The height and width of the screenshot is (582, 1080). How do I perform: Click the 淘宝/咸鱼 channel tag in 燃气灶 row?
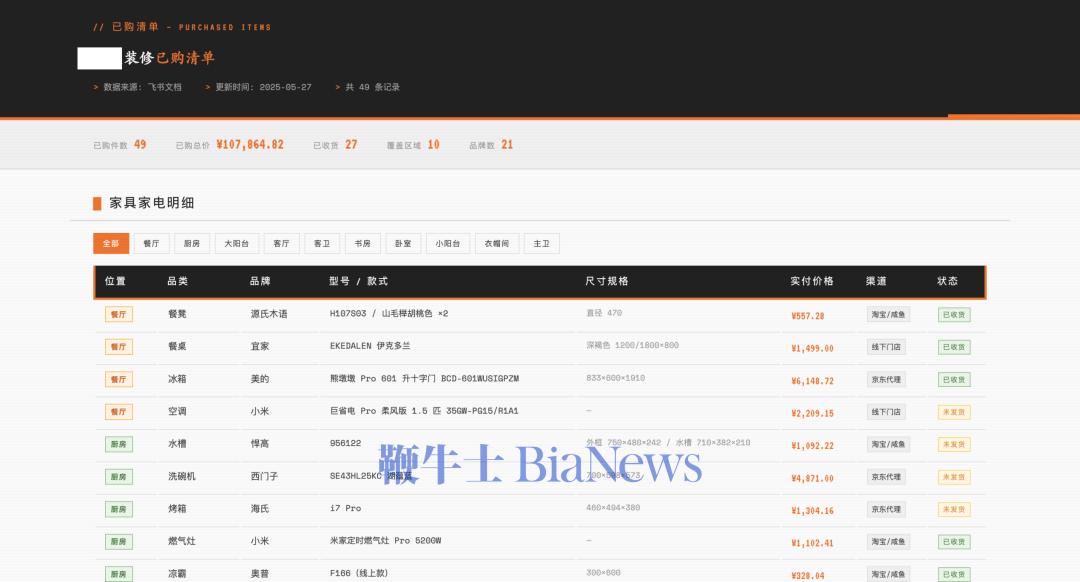click(x=889, y=542)
